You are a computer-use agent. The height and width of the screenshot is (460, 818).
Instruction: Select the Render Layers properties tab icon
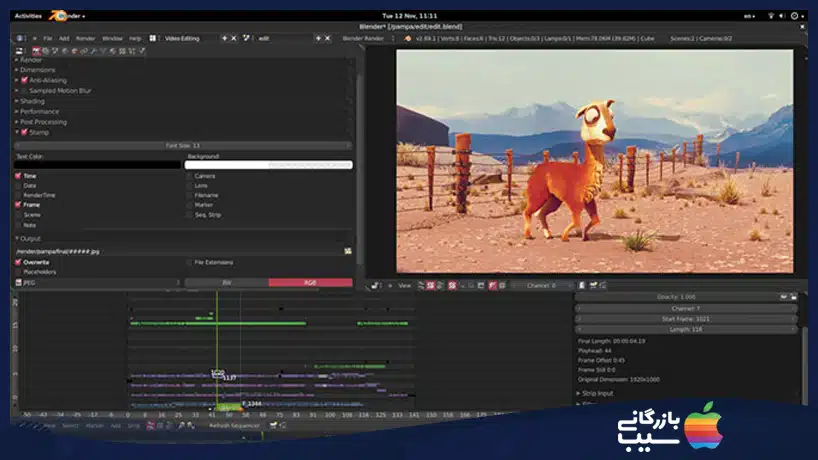[x=46, y=51]
